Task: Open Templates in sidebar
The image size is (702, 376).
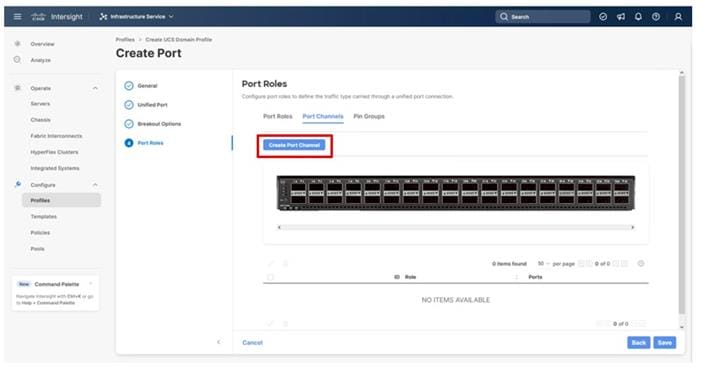Action: pyautogui.click(x=43, y=217)
